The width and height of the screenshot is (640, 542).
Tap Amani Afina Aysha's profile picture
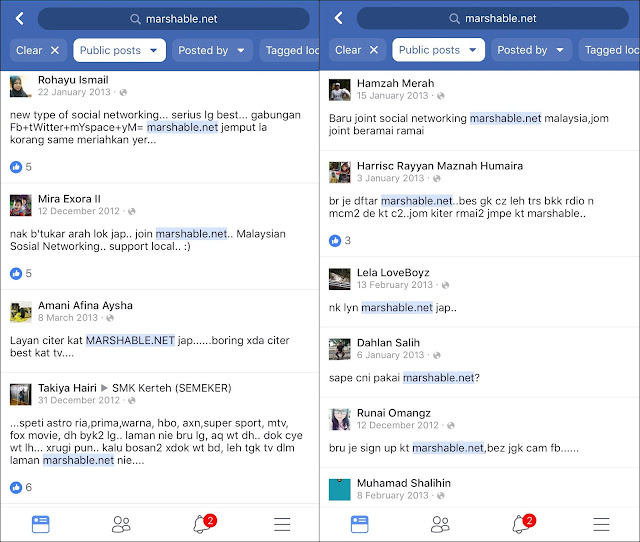(20, 312)
